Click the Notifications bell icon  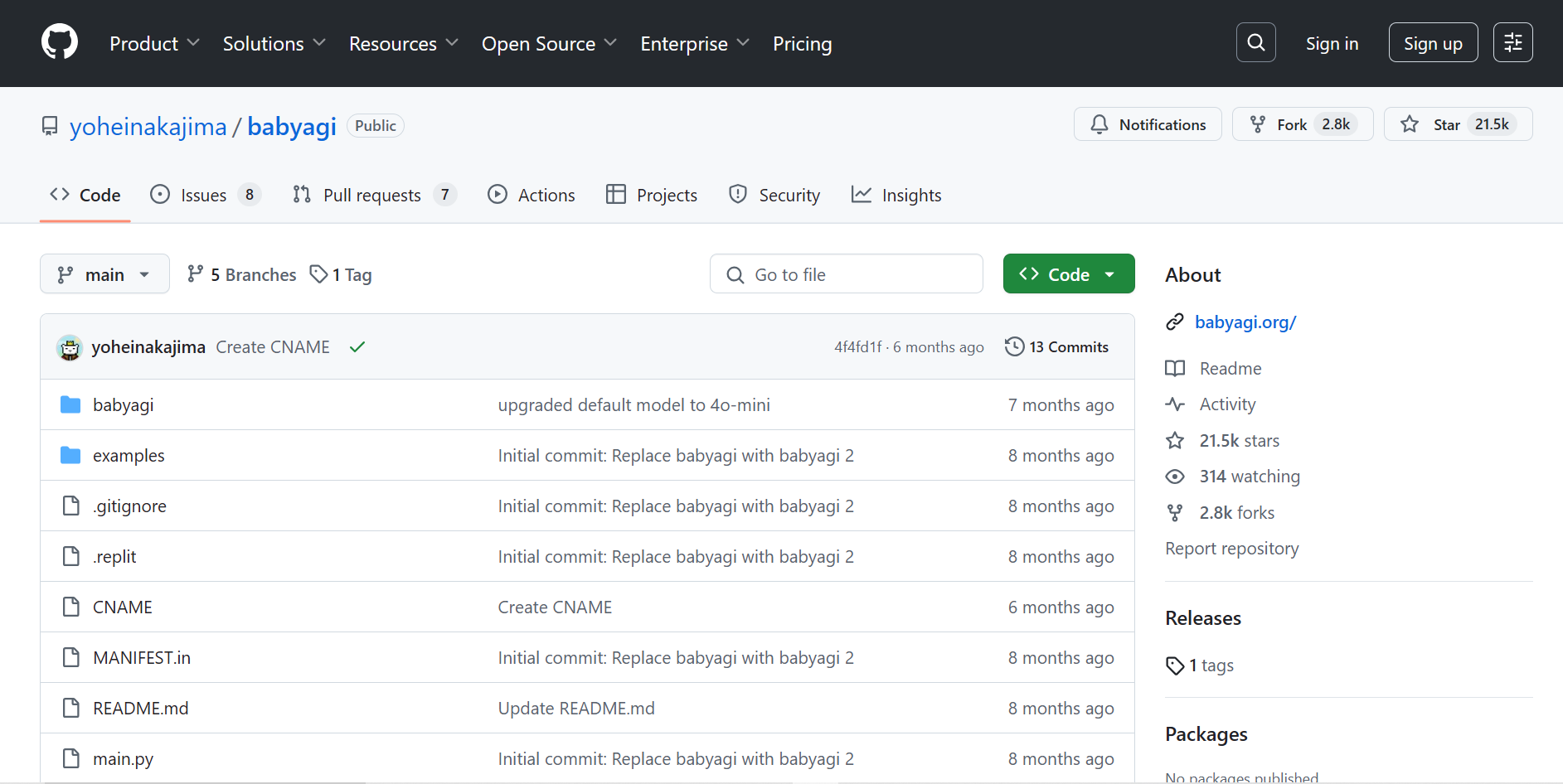click(x=1099, y=124)
